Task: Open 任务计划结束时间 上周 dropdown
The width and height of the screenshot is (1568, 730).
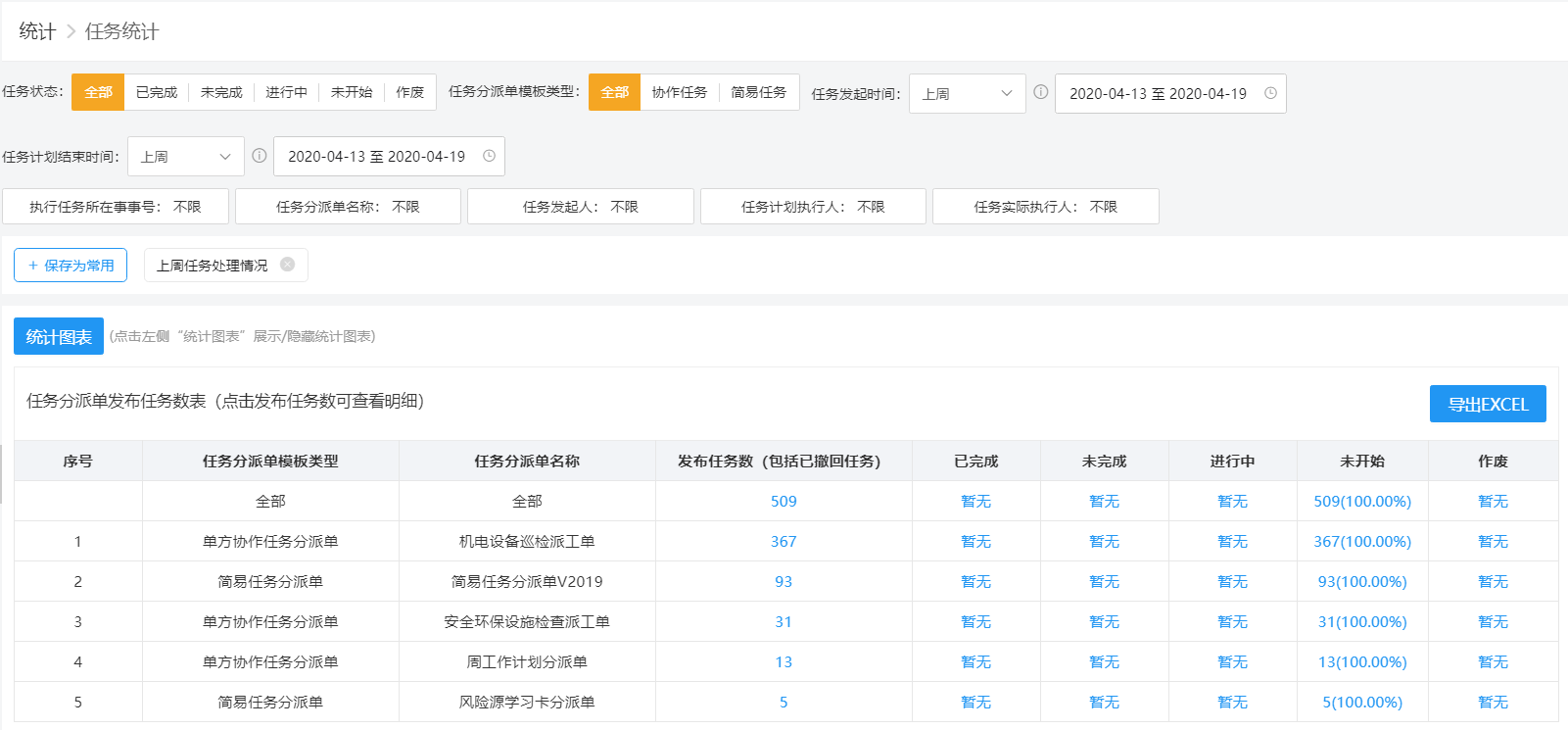Action: coord(185,156)
